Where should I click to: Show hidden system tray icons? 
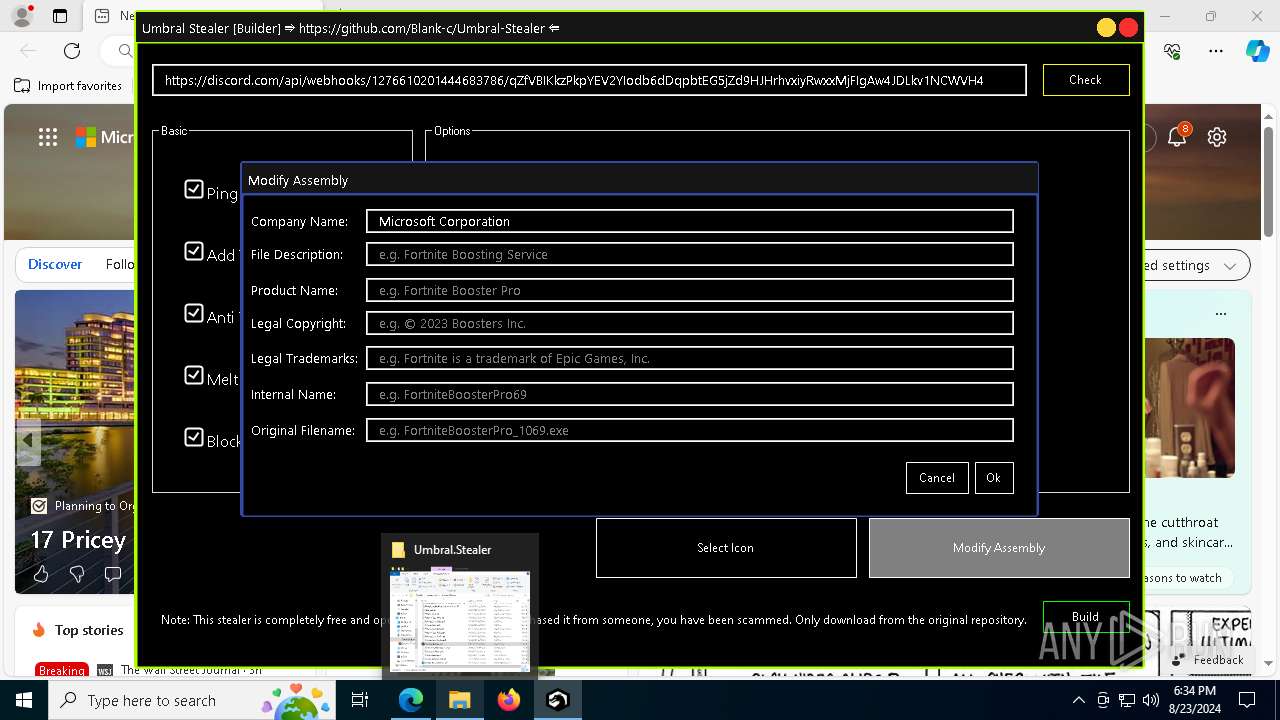(x=1078, y=700)
